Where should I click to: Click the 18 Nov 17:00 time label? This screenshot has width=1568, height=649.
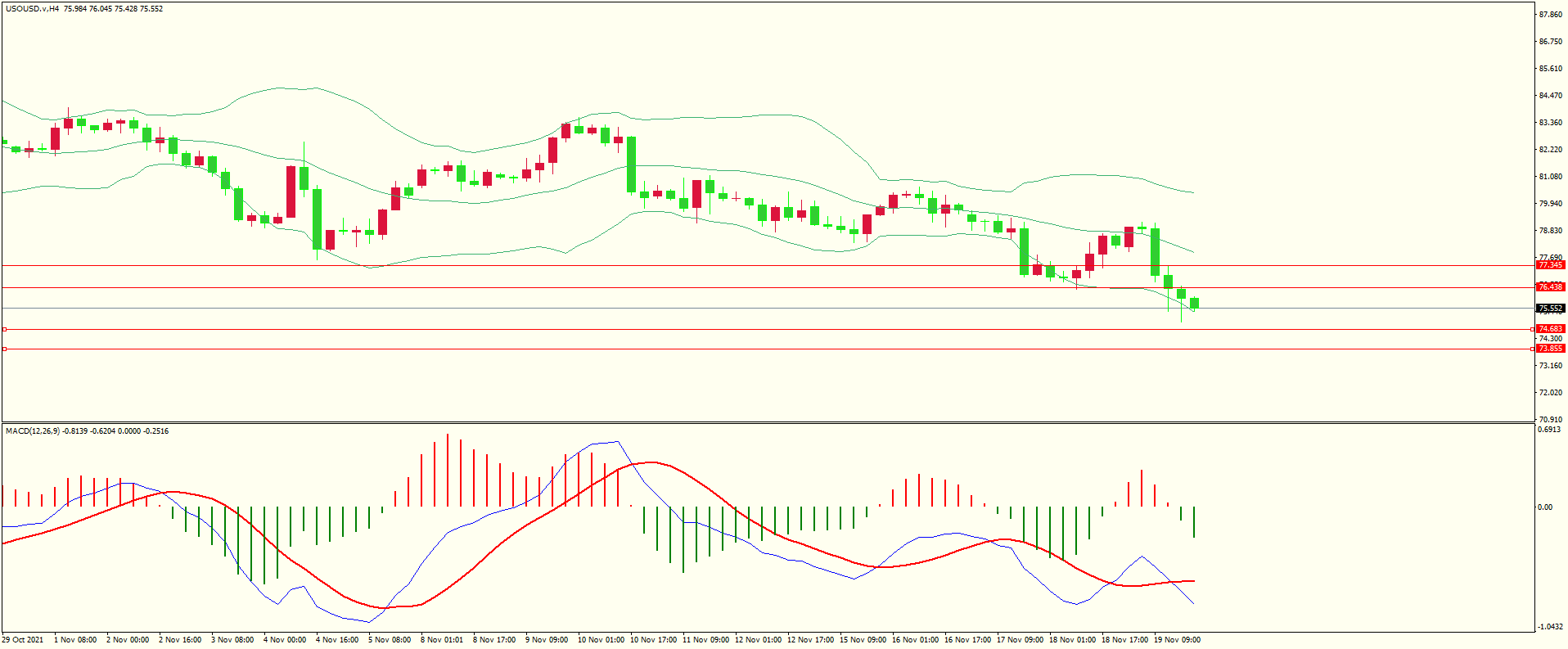pyautogui.click(x=1124, y=640)
